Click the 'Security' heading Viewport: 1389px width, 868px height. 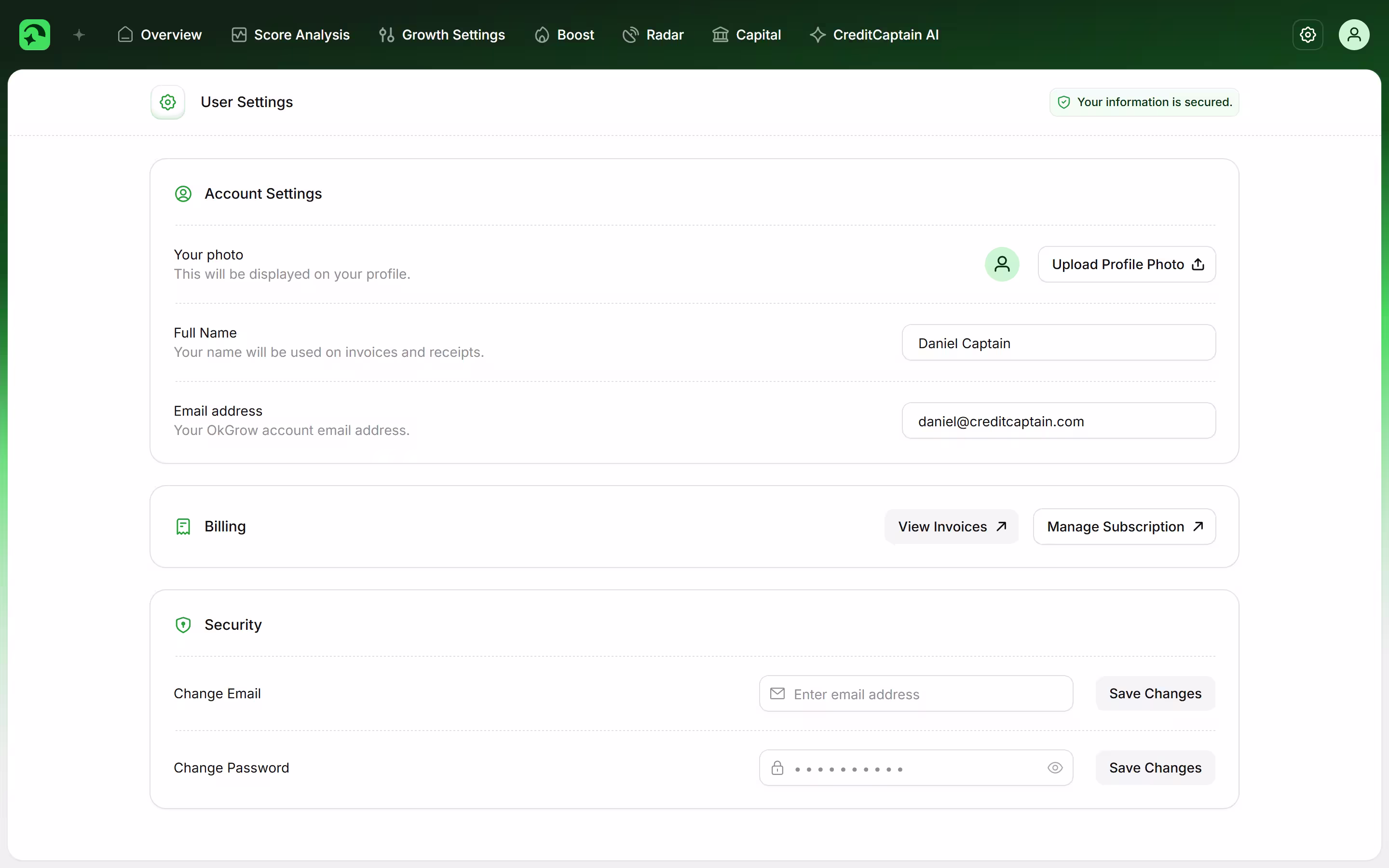[x=233, y=624]
